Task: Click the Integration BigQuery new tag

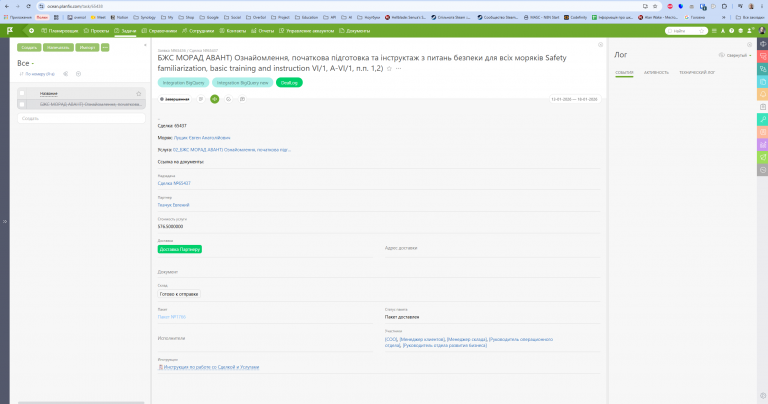Action: (242, 83)
